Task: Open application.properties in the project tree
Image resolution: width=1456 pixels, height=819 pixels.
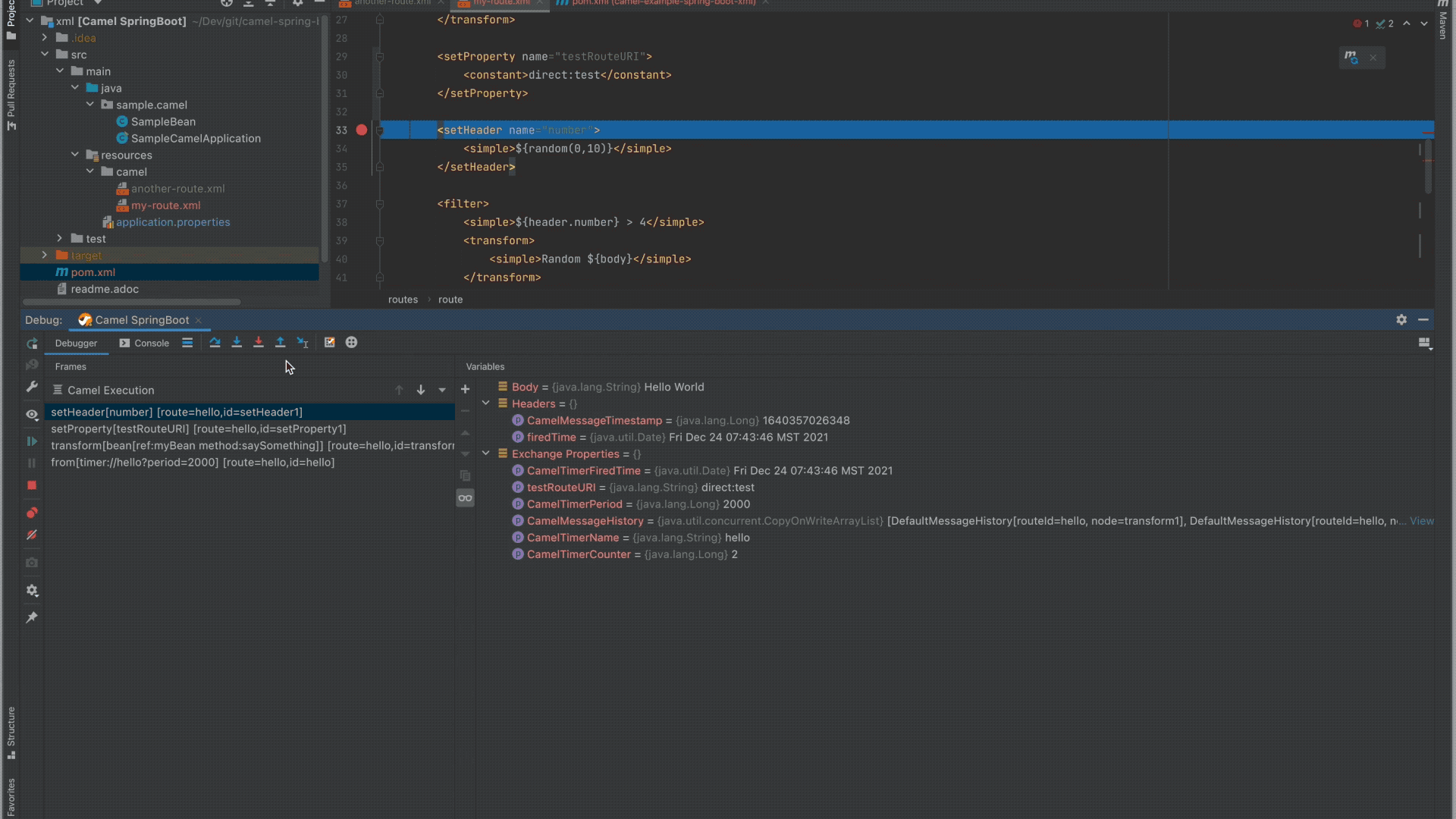Action: pyautogui.click(x=173, y=222)
